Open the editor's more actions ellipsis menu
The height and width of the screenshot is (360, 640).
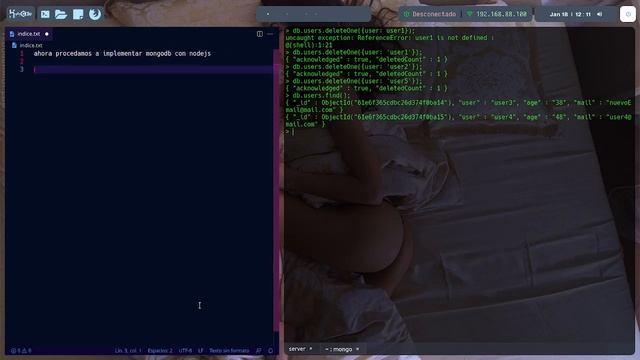(x=270, y=34)
